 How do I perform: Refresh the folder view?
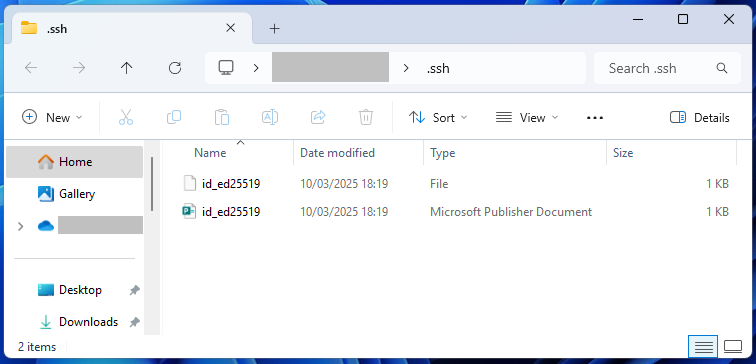(x=175, y=68)
